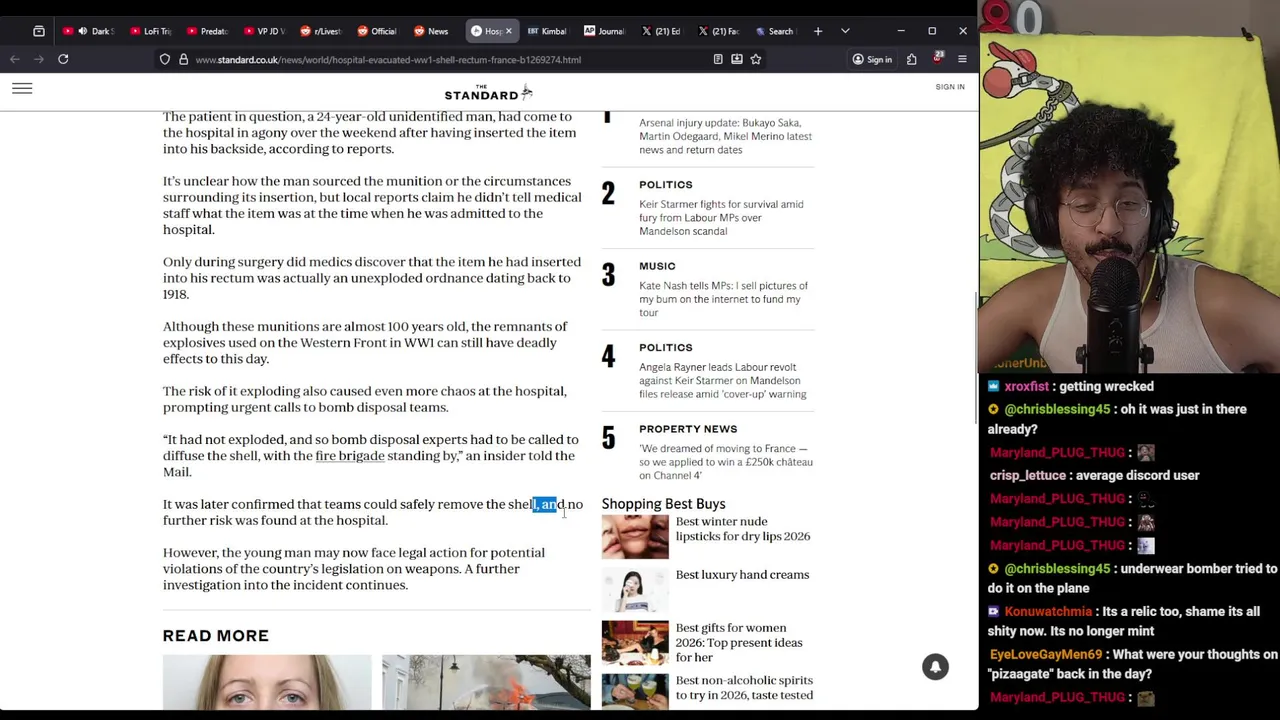Switch to the (21) Fac X tab

718,31
